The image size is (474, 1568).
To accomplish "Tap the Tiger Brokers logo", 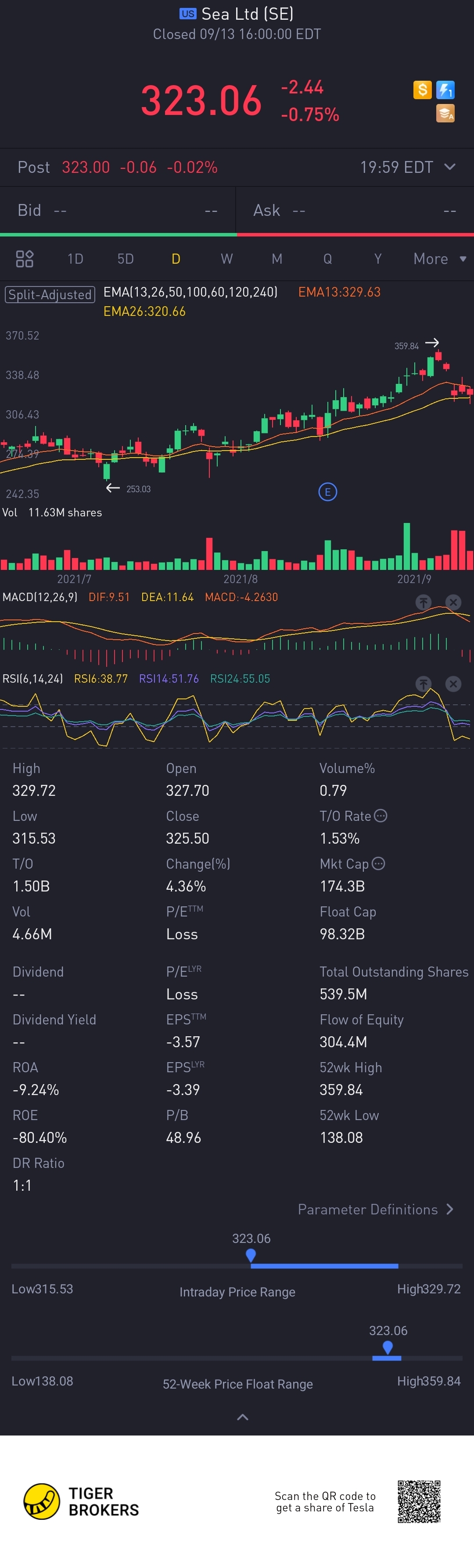I will 81,1502.
